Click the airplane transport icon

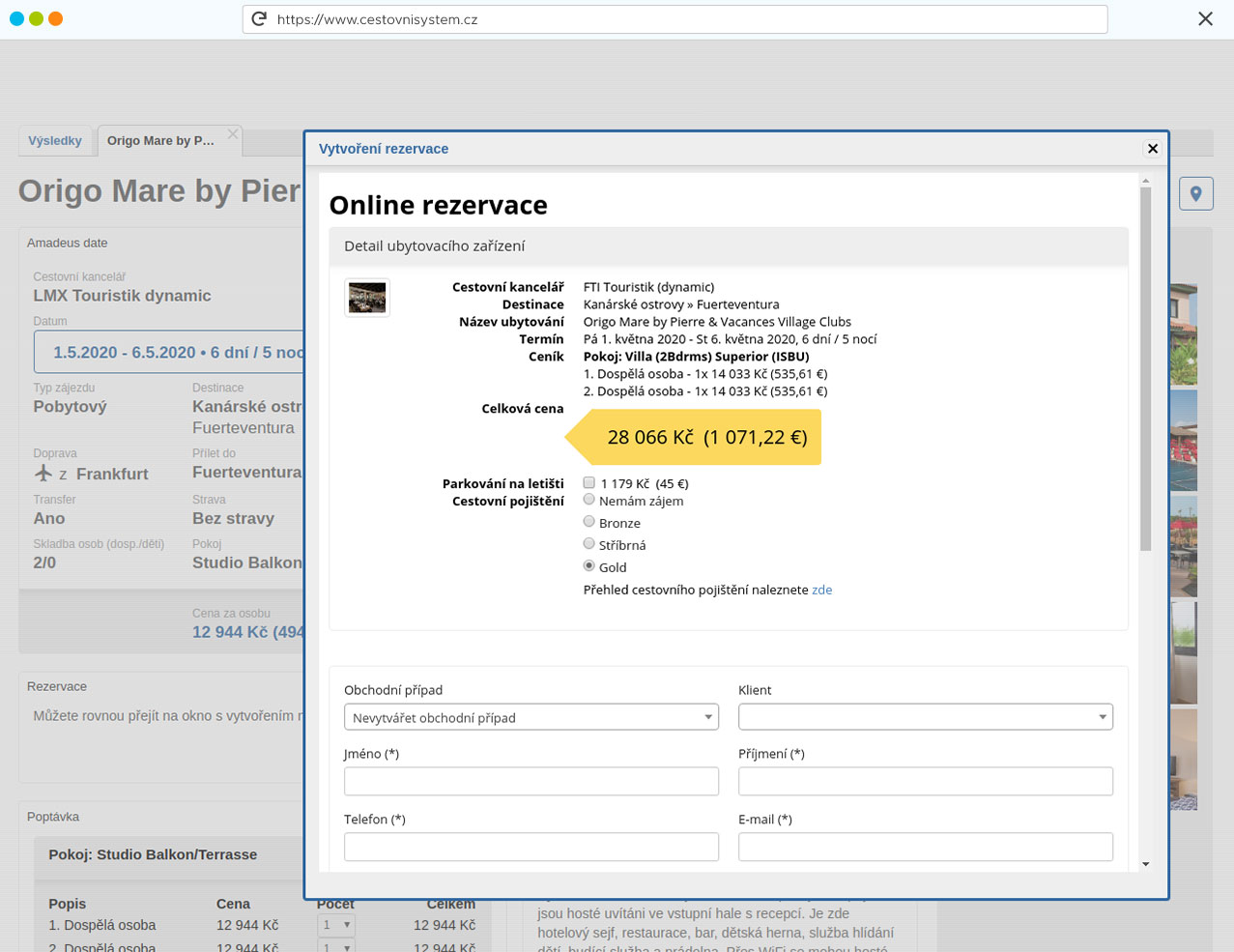click(43, 474)
